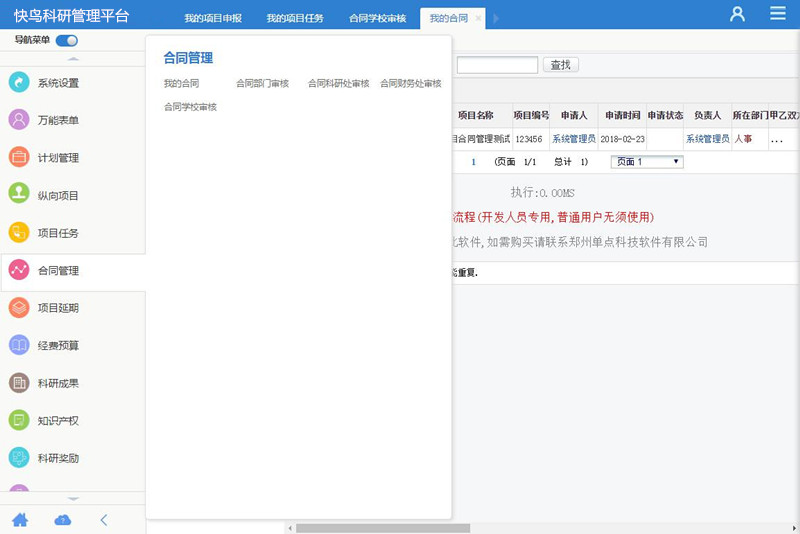Click the search input field
The width and height of the screenshot is (800, 534).
click(x=497, y=65)
